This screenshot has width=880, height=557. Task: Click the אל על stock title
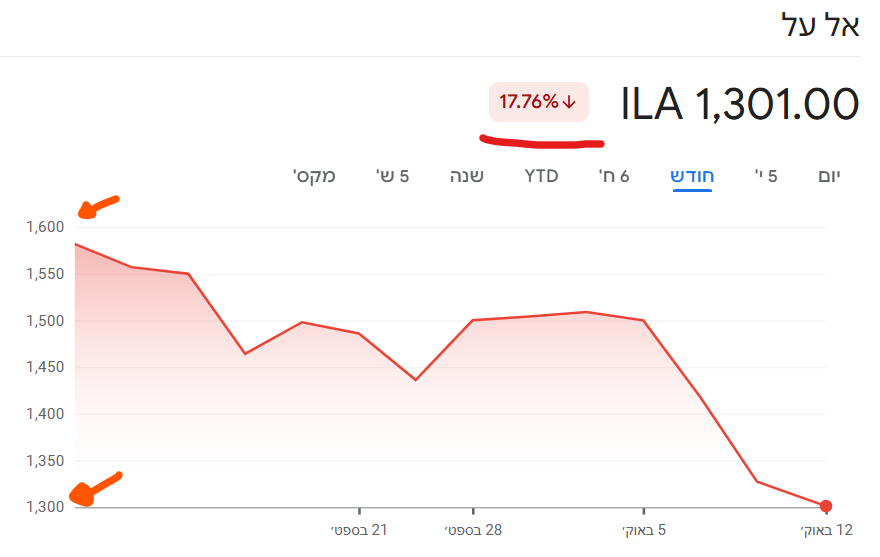tap(819, 27)
